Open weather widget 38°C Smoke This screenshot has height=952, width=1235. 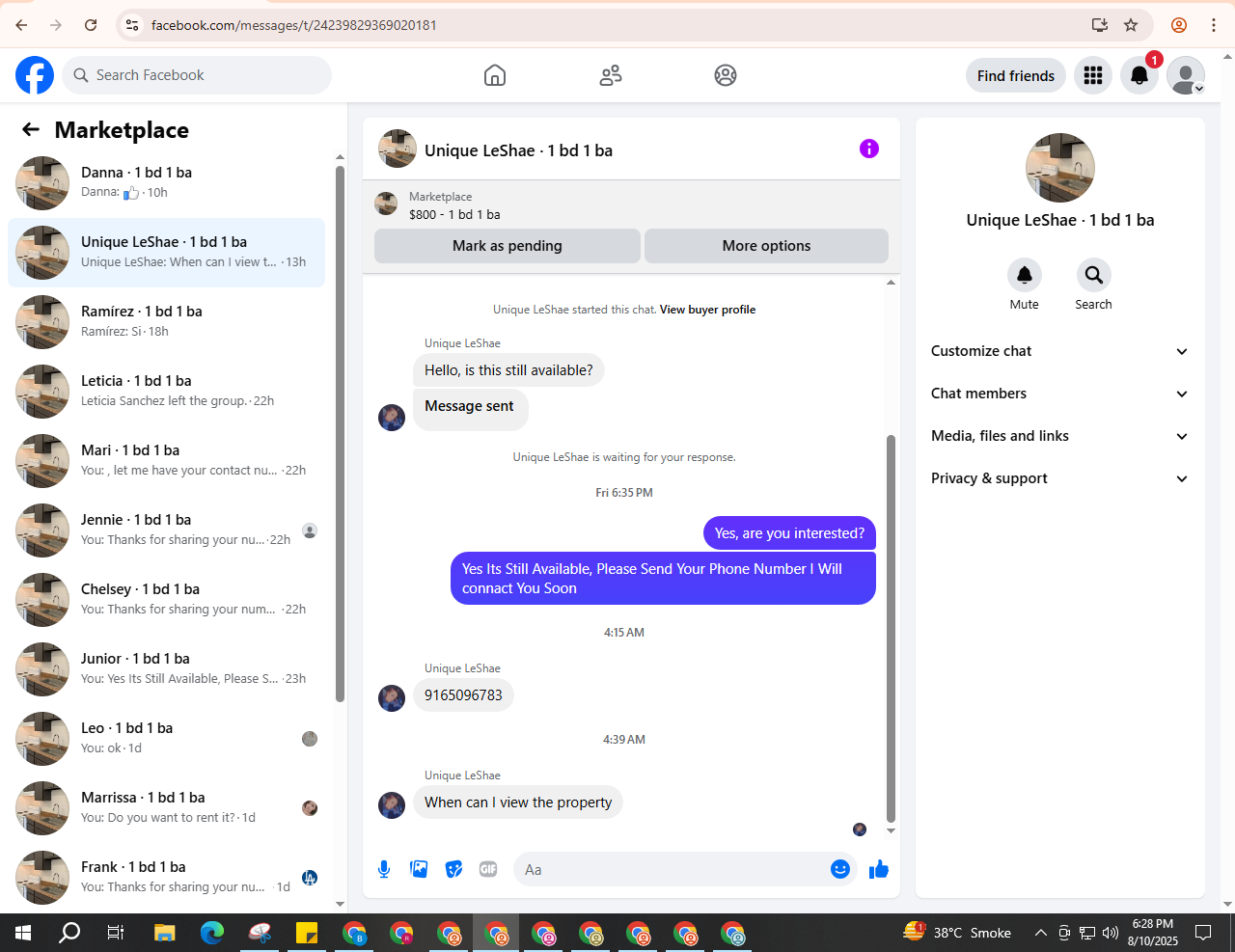click(957, 933)
